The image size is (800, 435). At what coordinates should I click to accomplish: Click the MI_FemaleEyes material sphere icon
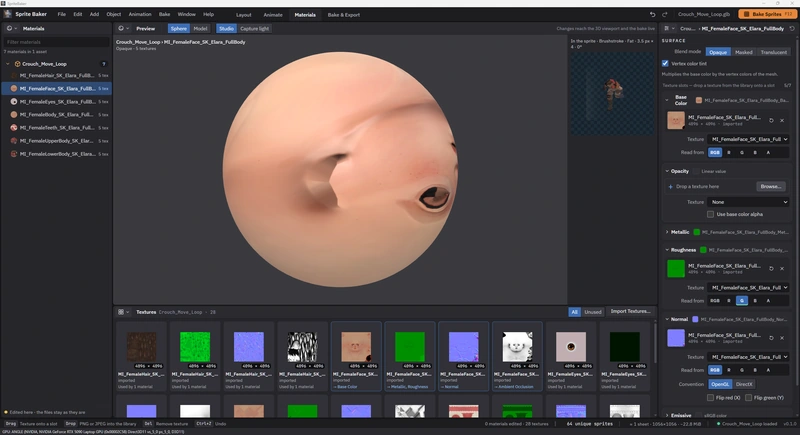coord(14,101)
